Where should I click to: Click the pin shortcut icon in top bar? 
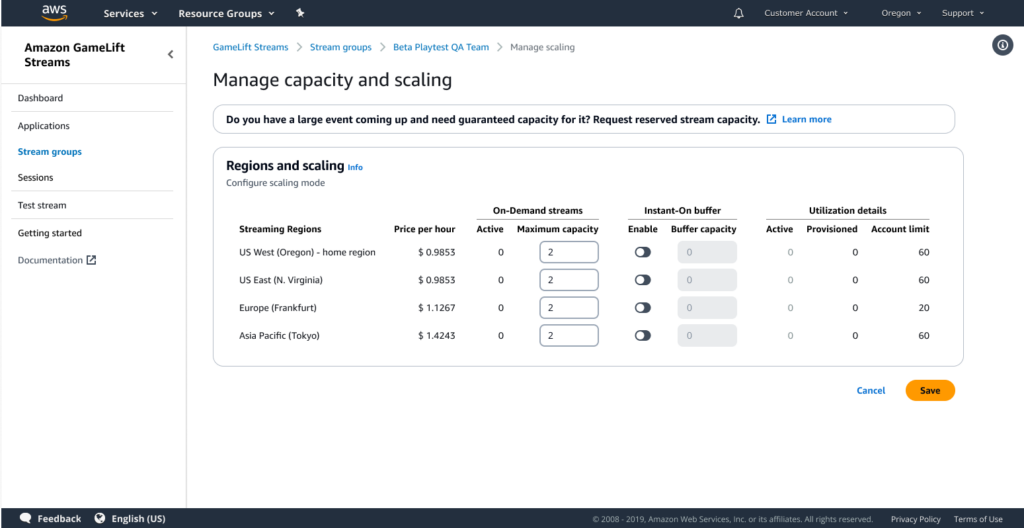[x=300, y=13]
